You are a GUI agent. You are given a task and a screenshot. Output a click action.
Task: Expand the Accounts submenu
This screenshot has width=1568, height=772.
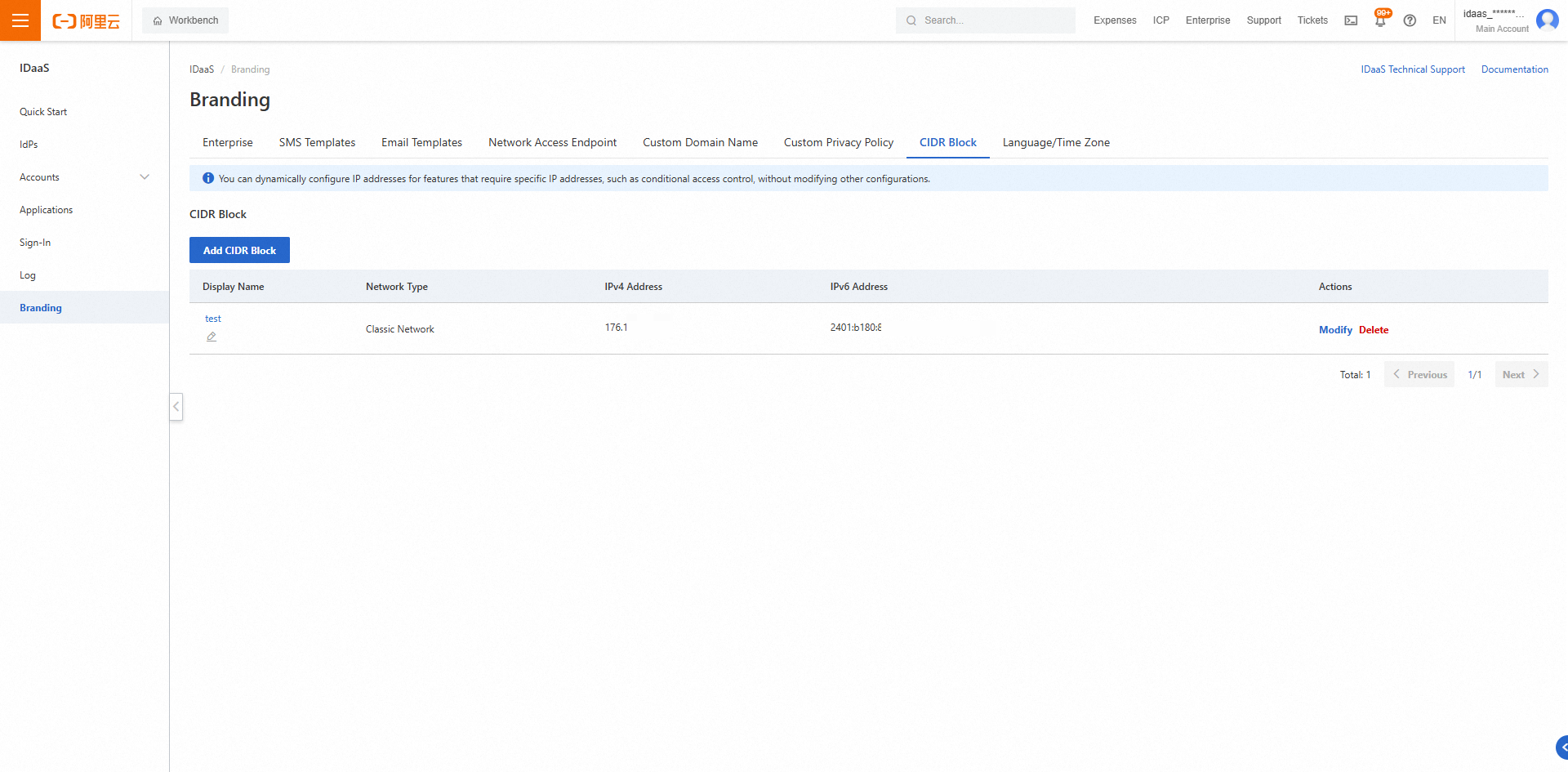[x=145, y=177]
